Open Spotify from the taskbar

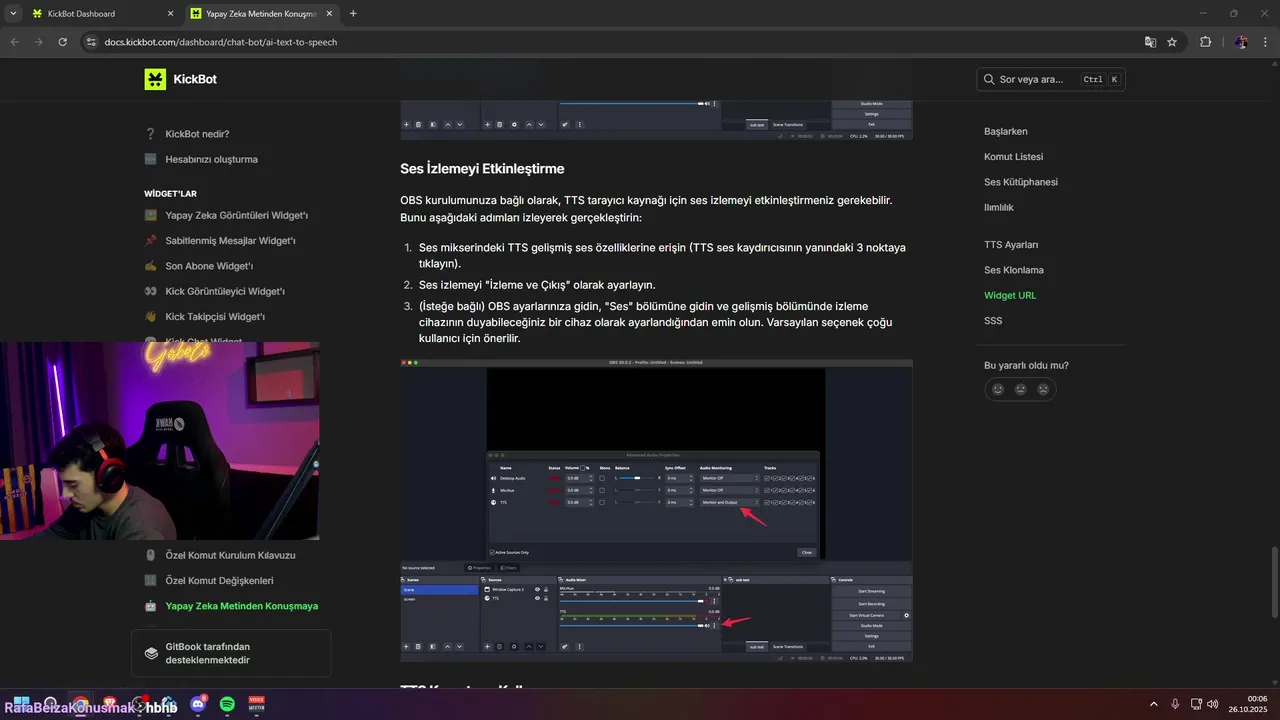[227, 704]
